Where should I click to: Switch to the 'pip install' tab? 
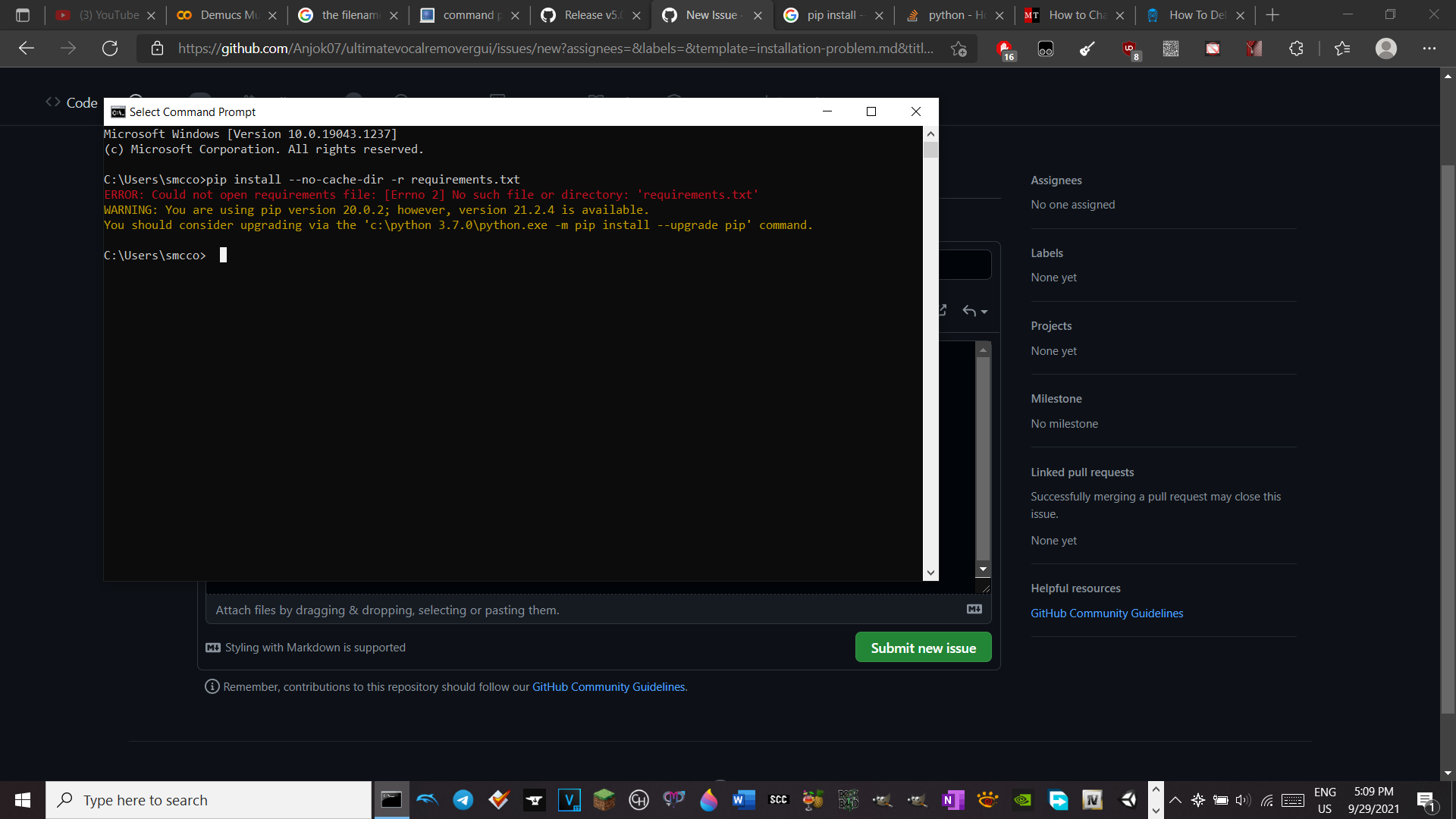click(x=827, y=14)
